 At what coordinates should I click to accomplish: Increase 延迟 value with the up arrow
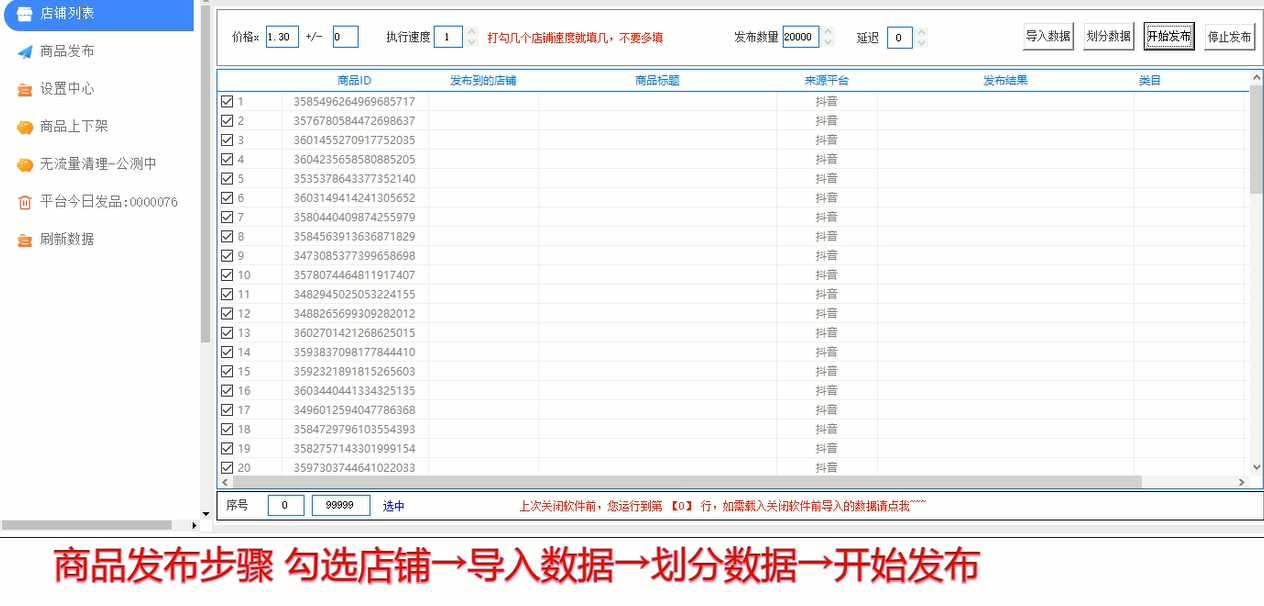point(921,32)
